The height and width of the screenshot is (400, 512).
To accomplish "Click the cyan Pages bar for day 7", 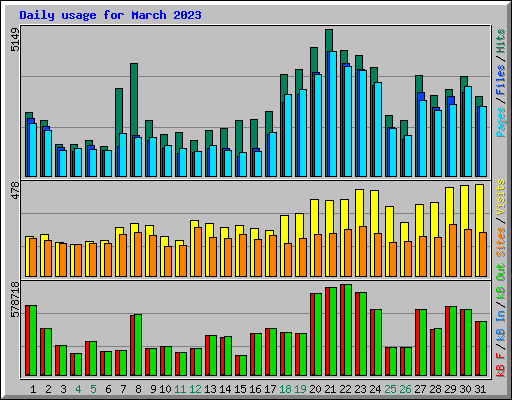I will (123, 155).
